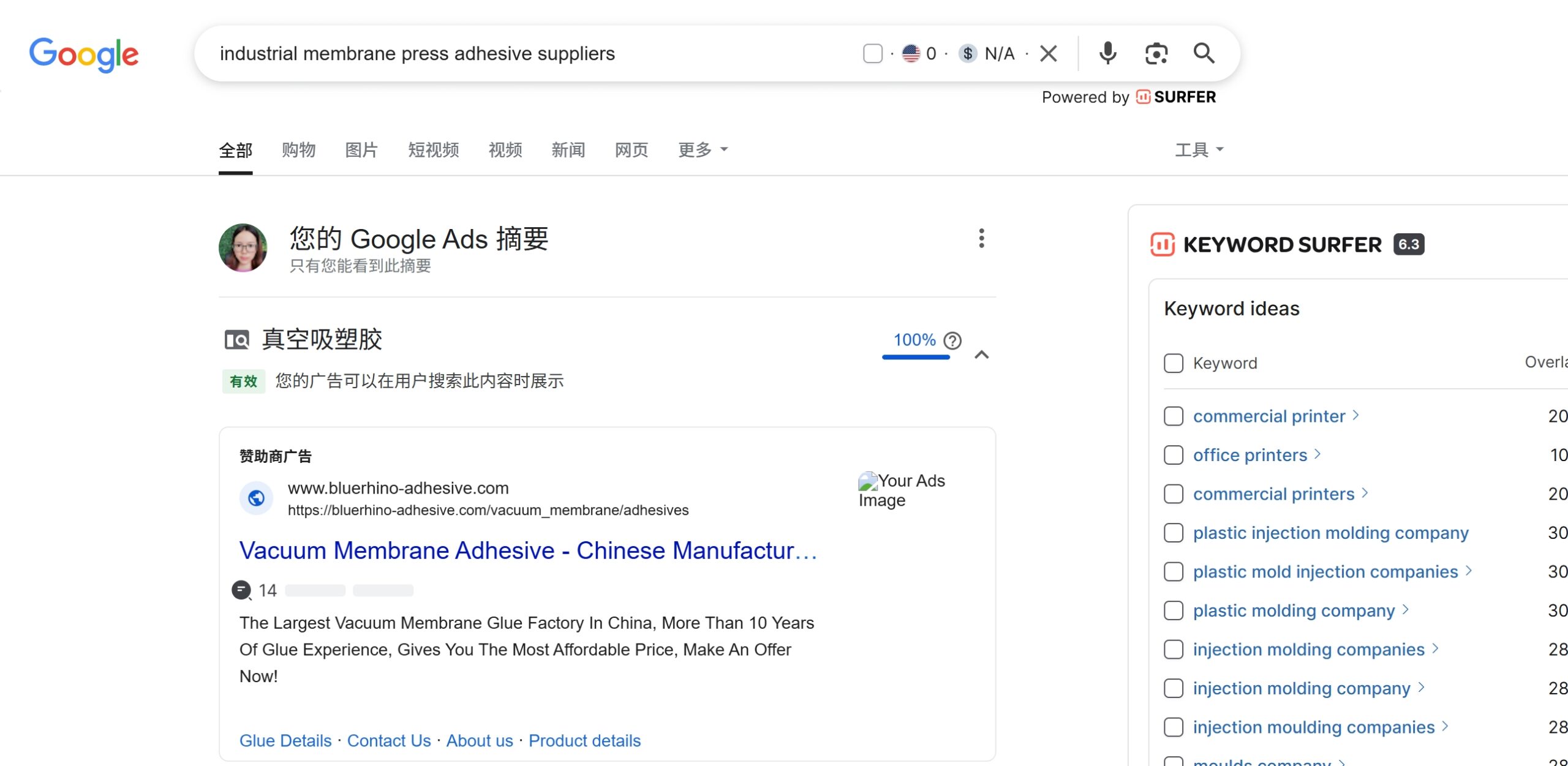Viewport: 1568px width, 766px height.
Task: Open the Glue Details sitelink
Action: [x=285, y=741]
